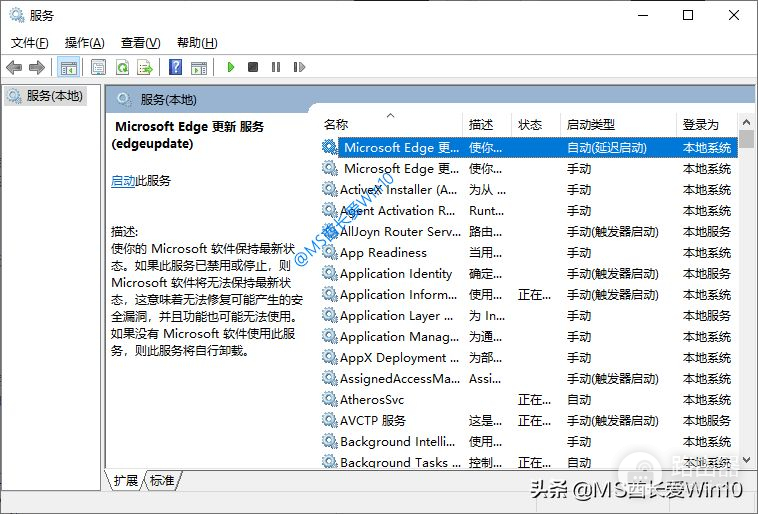The image size is (758, 514).
Task: Click 本地服务 login cell of AllJoyn row
Action: [706, 232]
